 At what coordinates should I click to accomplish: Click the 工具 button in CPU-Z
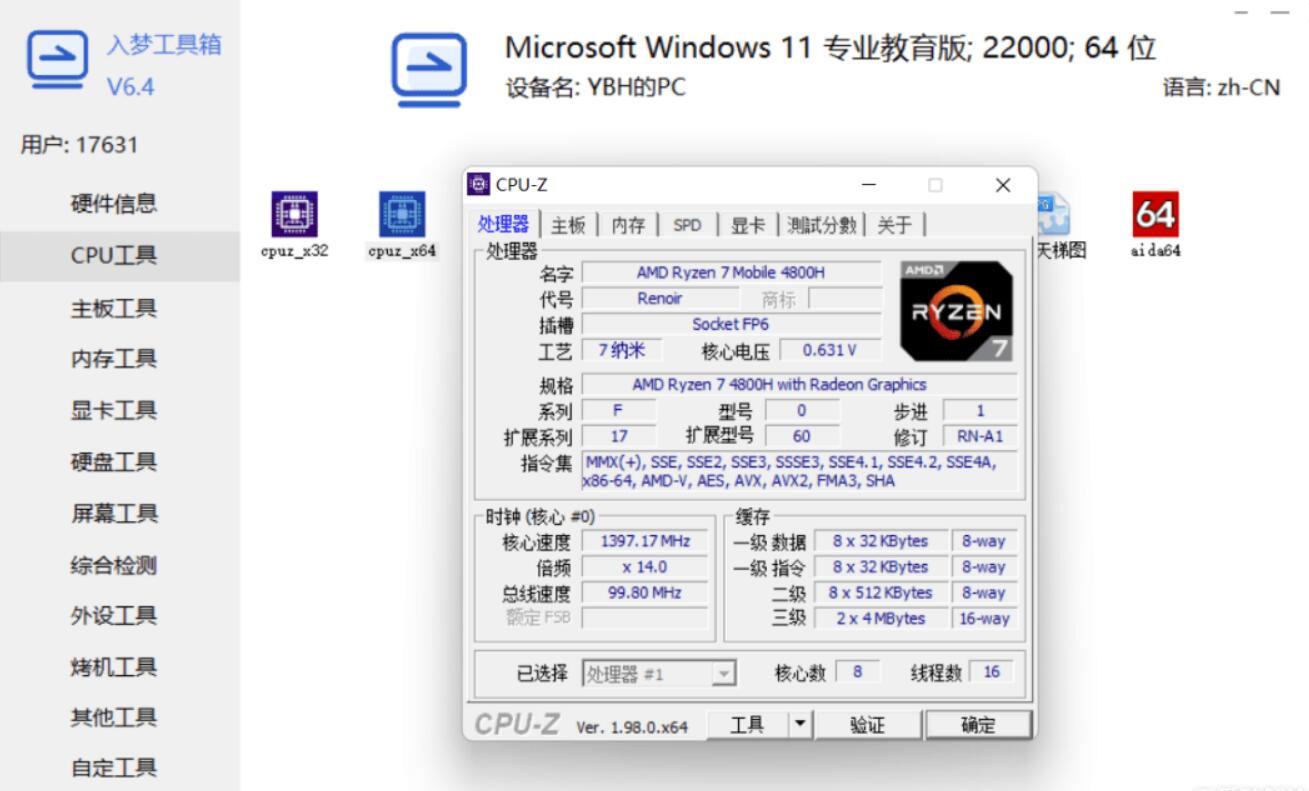point(747,725)
